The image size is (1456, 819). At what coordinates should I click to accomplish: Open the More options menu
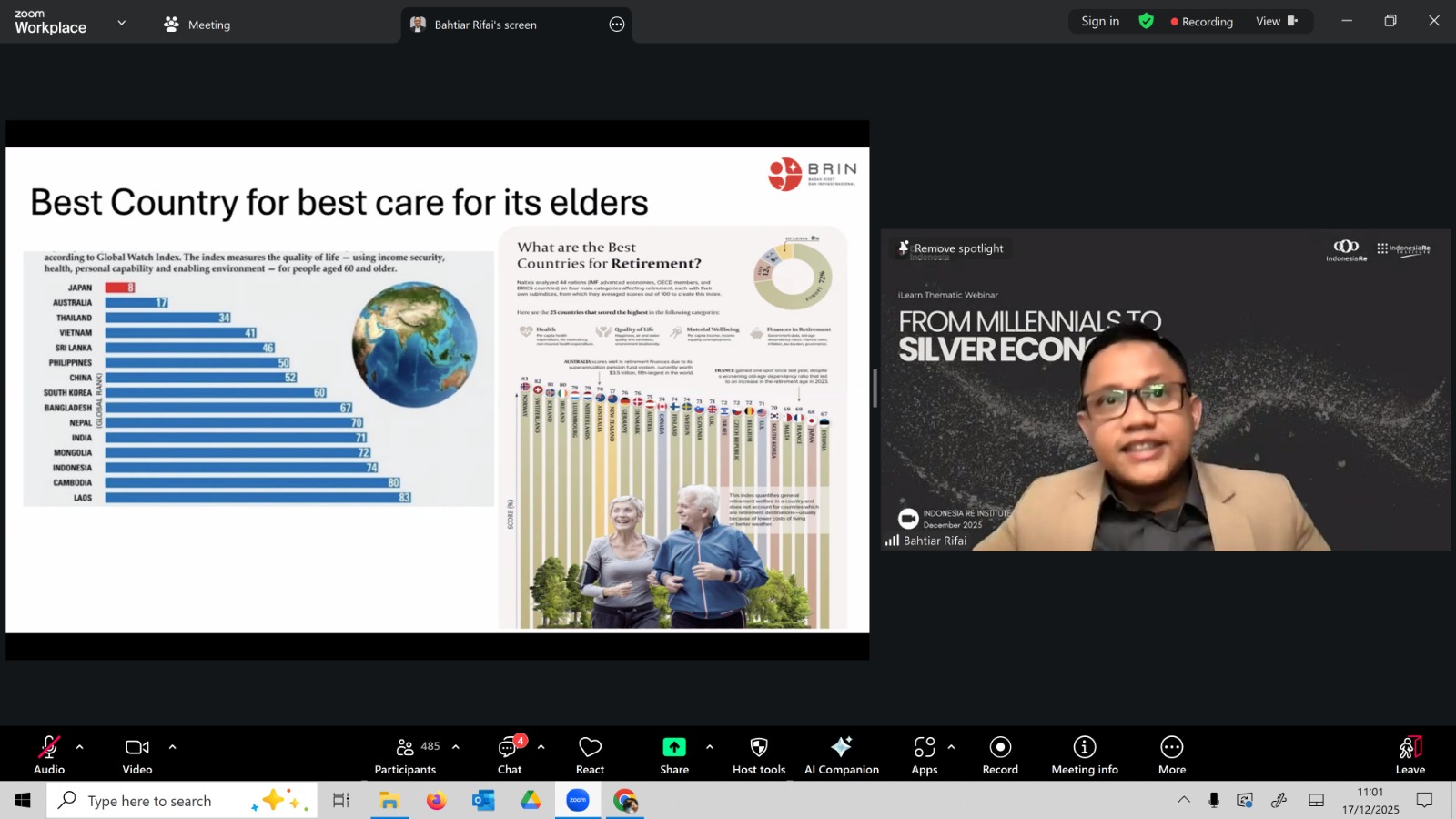1172,755
